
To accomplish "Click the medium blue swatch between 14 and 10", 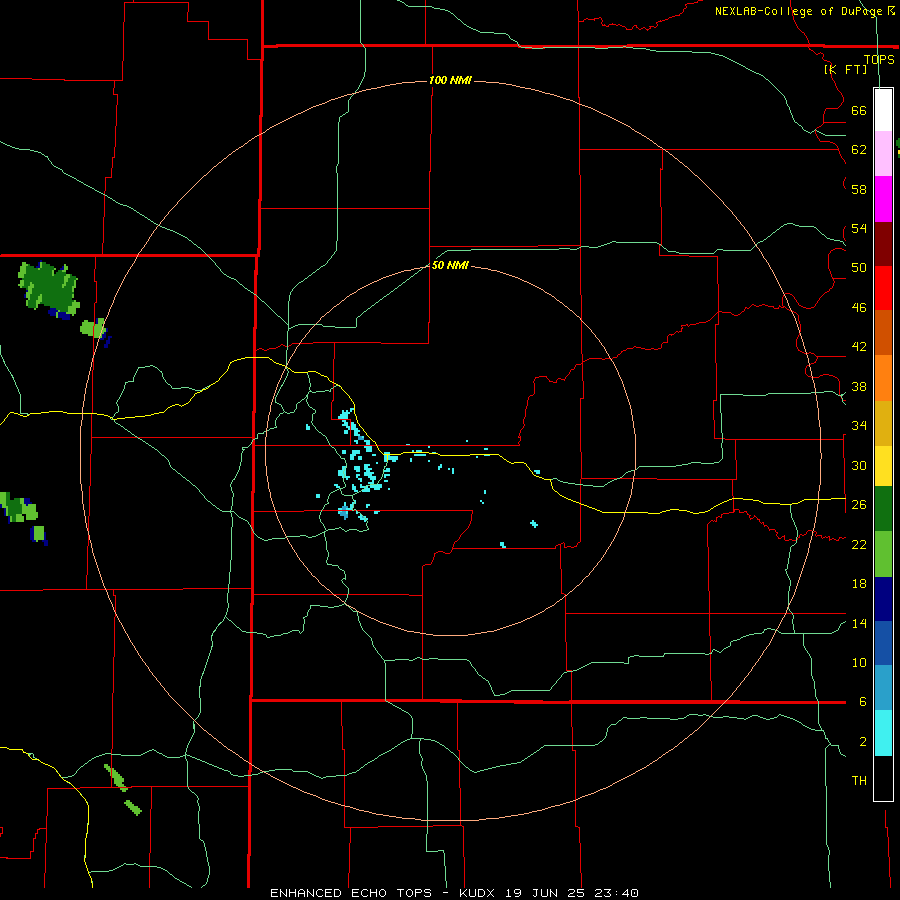I will click(883, 643).
